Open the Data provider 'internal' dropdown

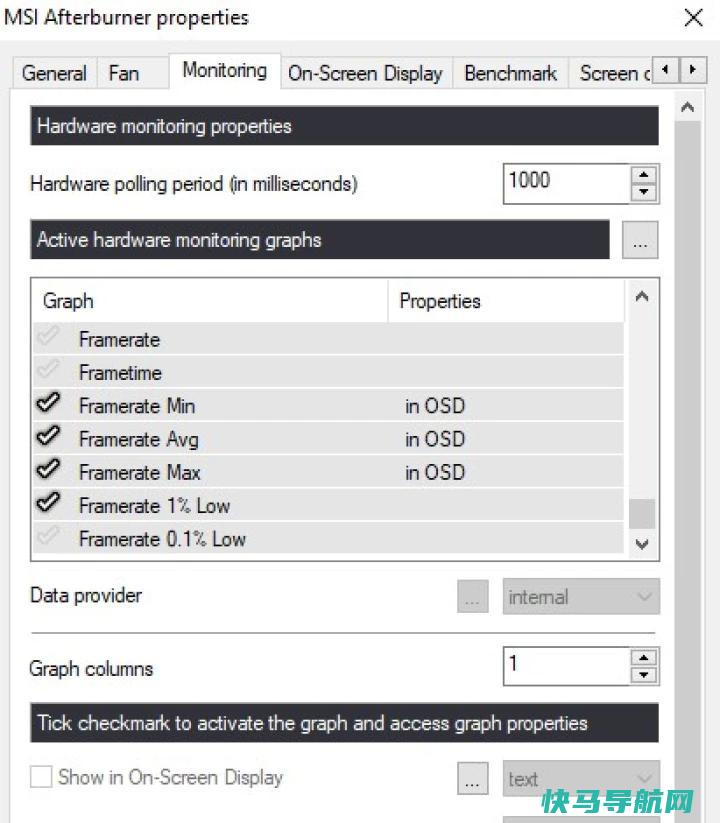coord(581,596)
